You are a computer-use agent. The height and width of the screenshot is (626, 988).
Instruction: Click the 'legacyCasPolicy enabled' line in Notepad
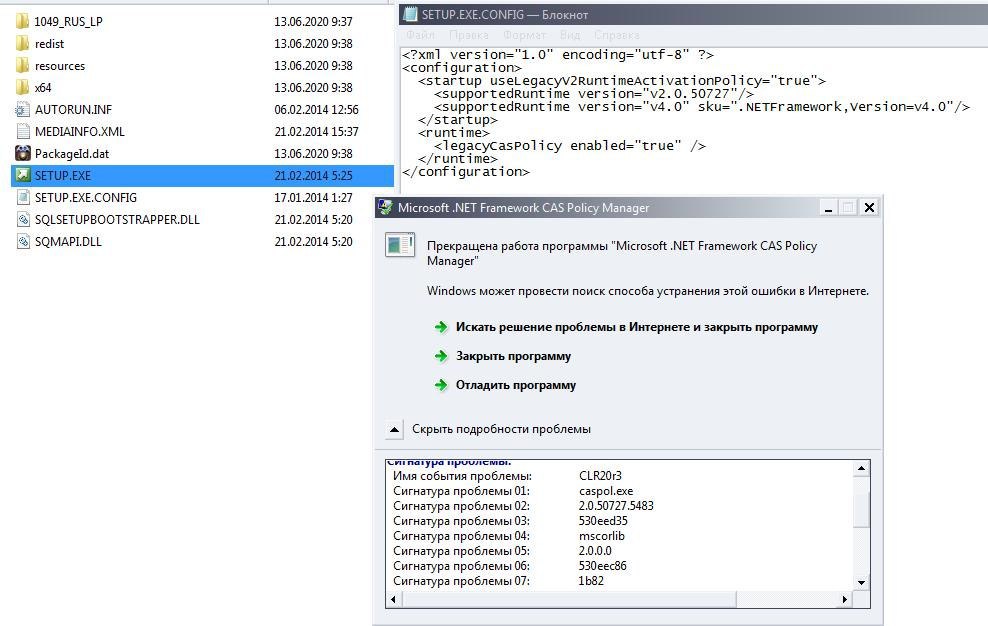click(570, 146)
